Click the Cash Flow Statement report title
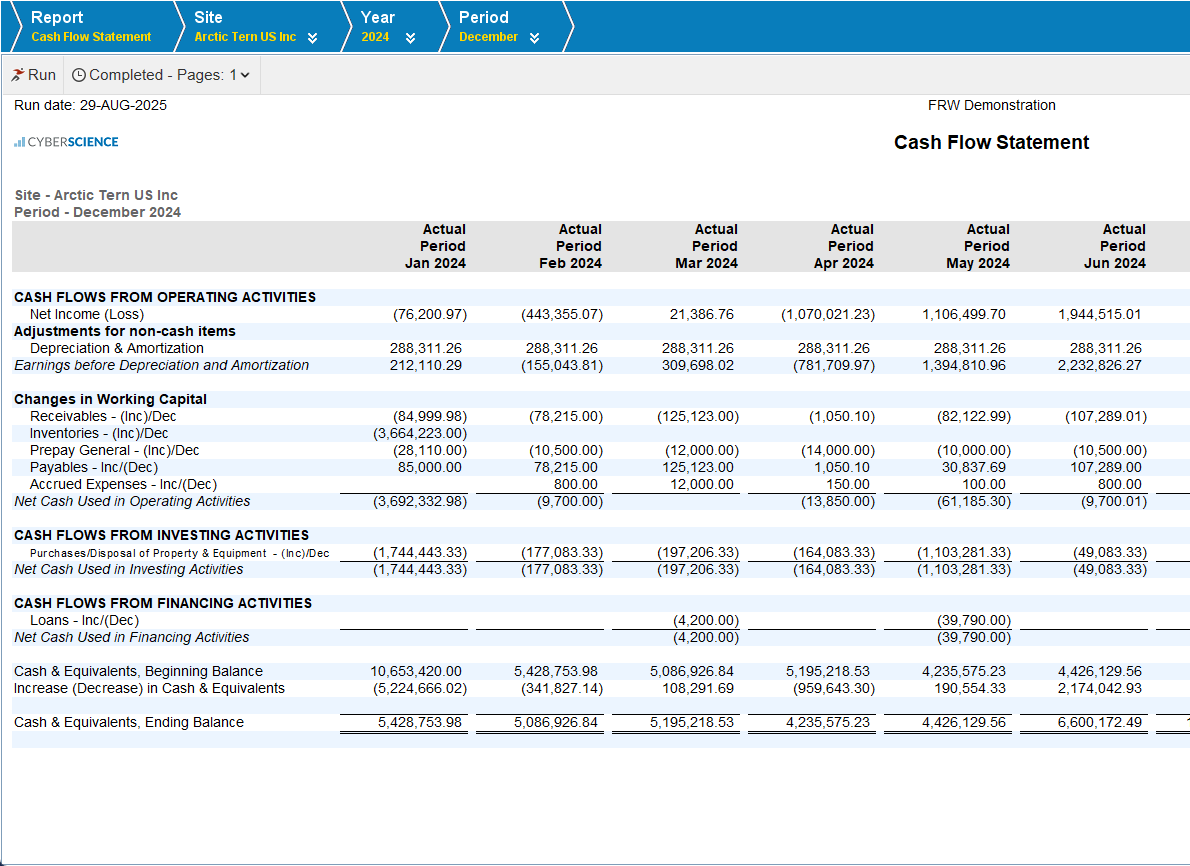The height and width of the screenshot is (866, 1190). click(991, 142)
